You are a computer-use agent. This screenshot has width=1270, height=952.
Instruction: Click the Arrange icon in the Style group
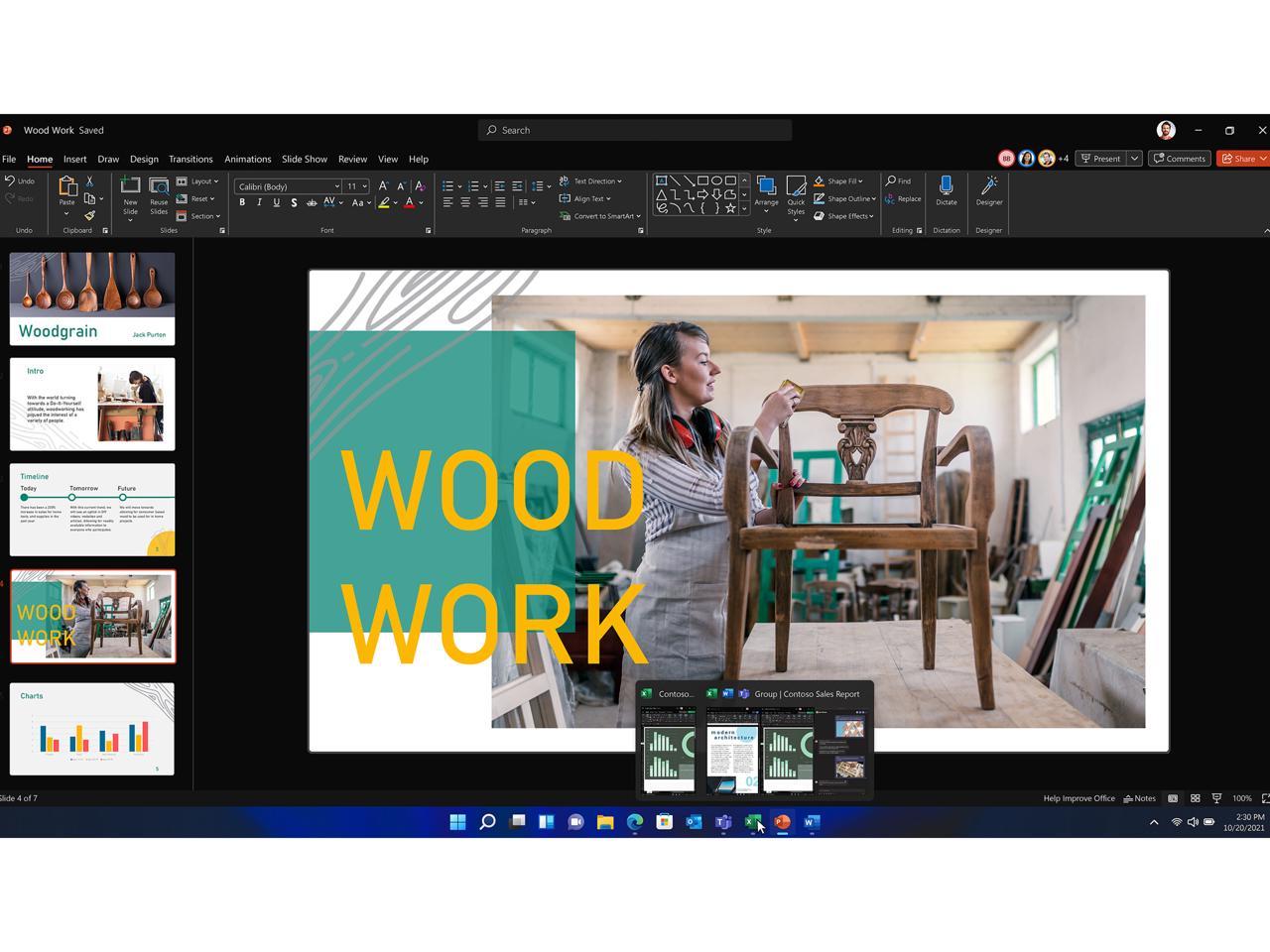click(766, 194)
